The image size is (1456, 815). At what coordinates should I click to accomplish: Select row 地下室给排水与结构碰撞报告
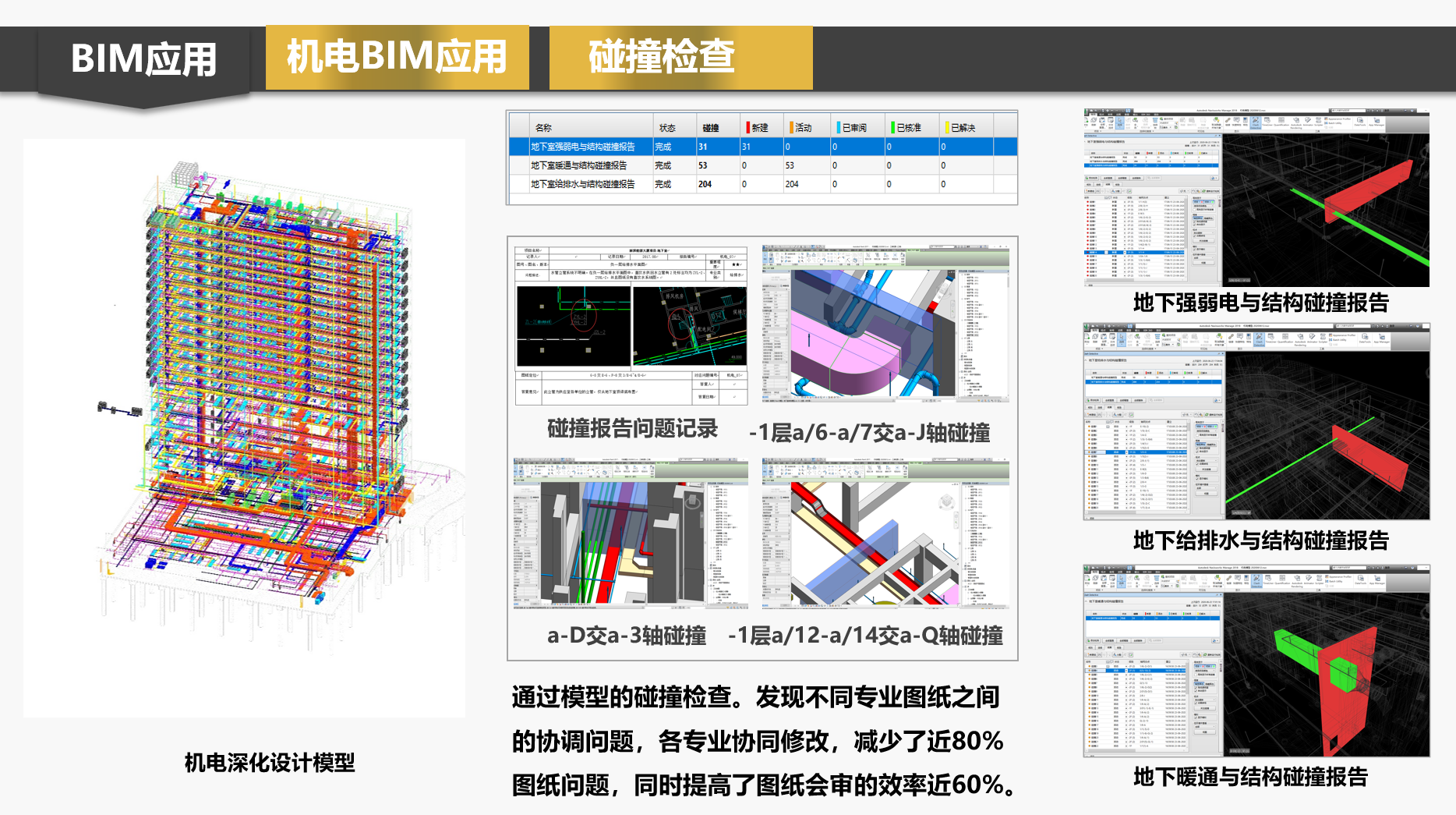(763, 184)
